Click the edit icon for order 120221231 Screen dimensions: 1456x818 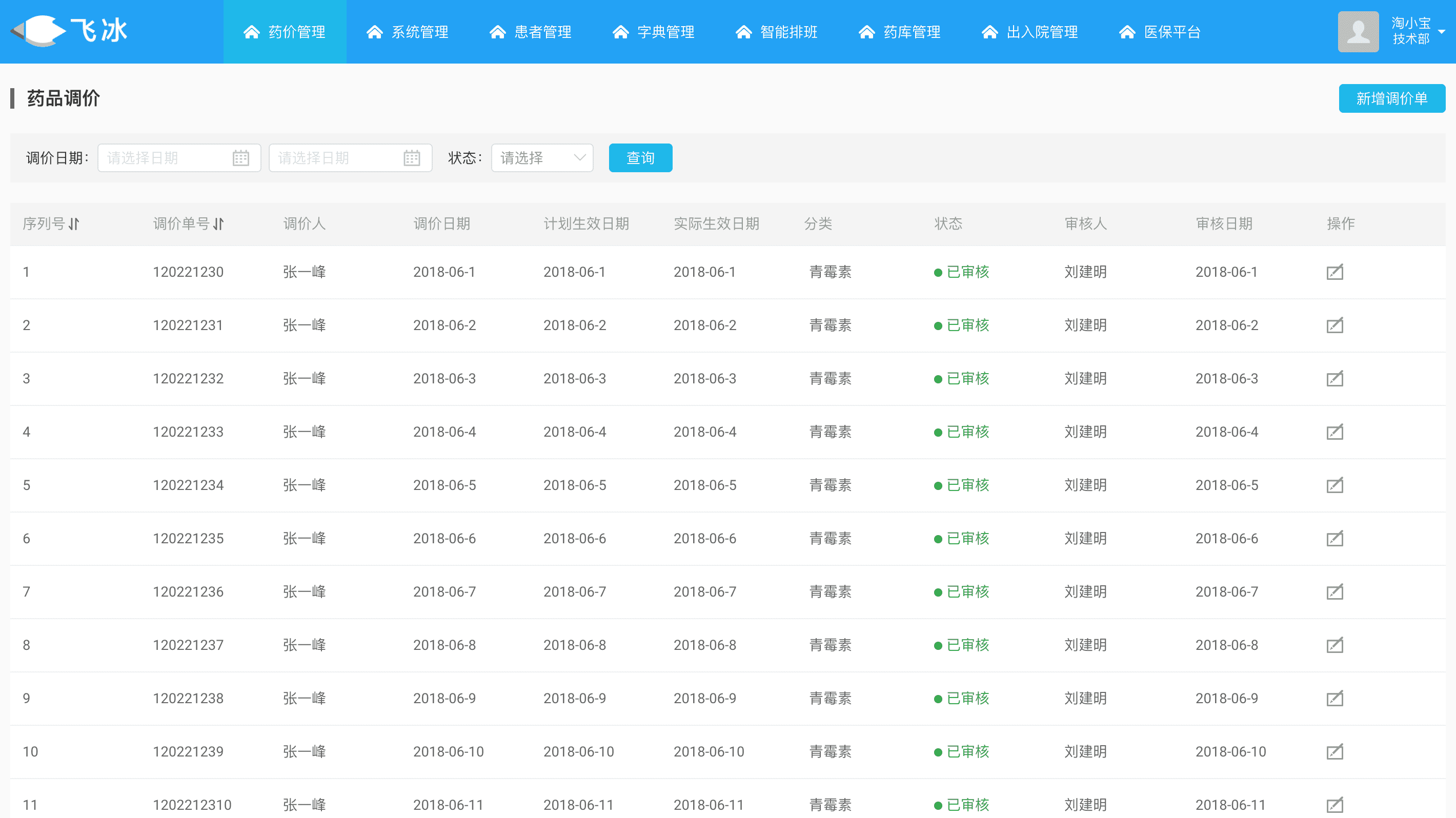[x=1334, y=325]
